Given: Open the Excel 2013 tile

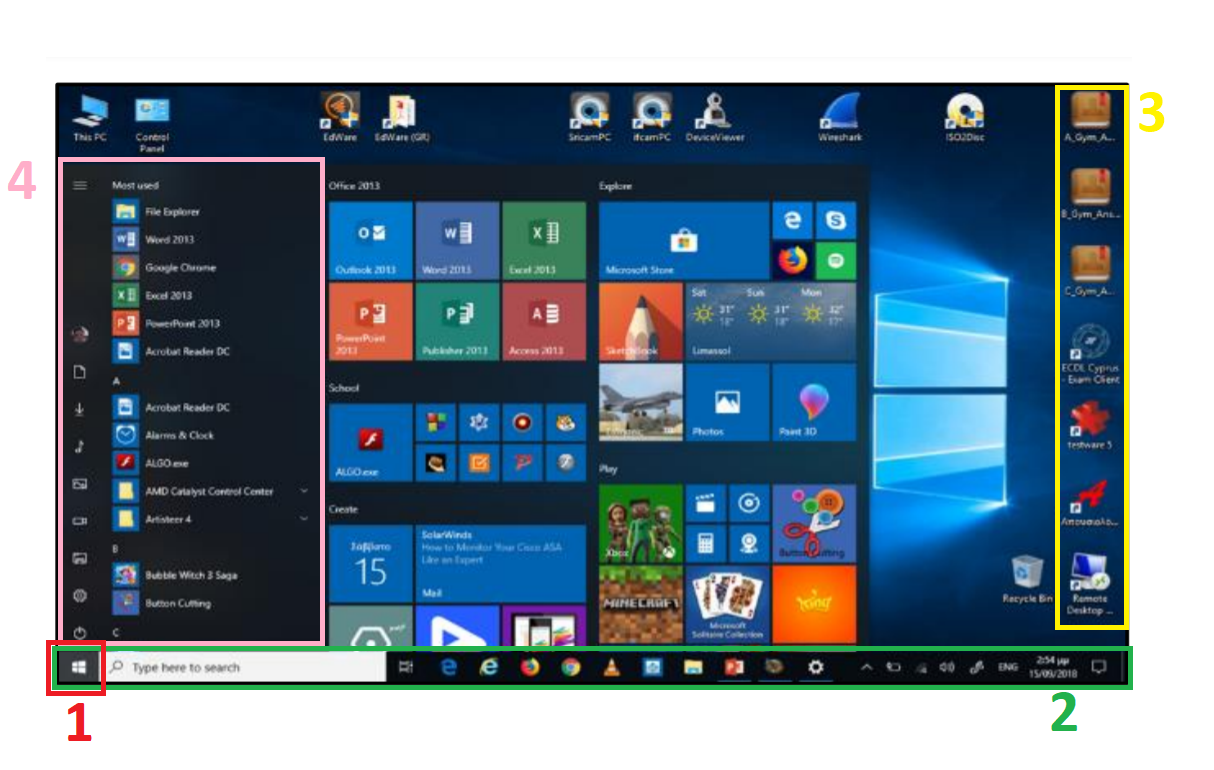Looking at the screenshot, I should coord(544,240).
